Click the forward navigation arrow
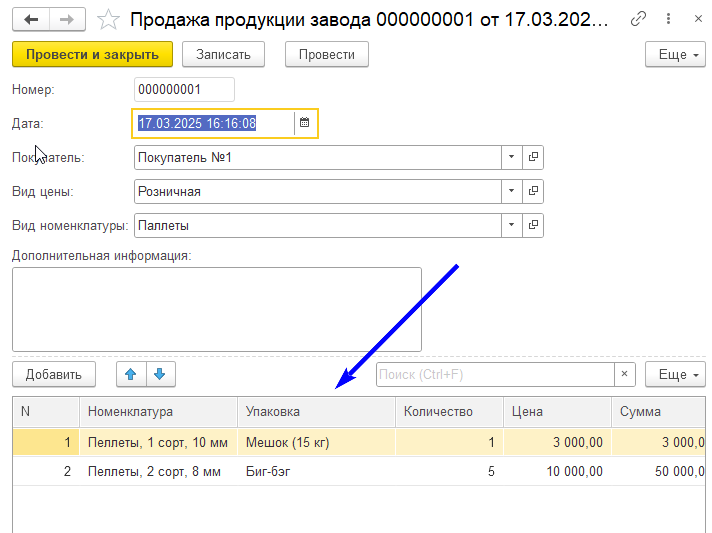 click(66, 19)
